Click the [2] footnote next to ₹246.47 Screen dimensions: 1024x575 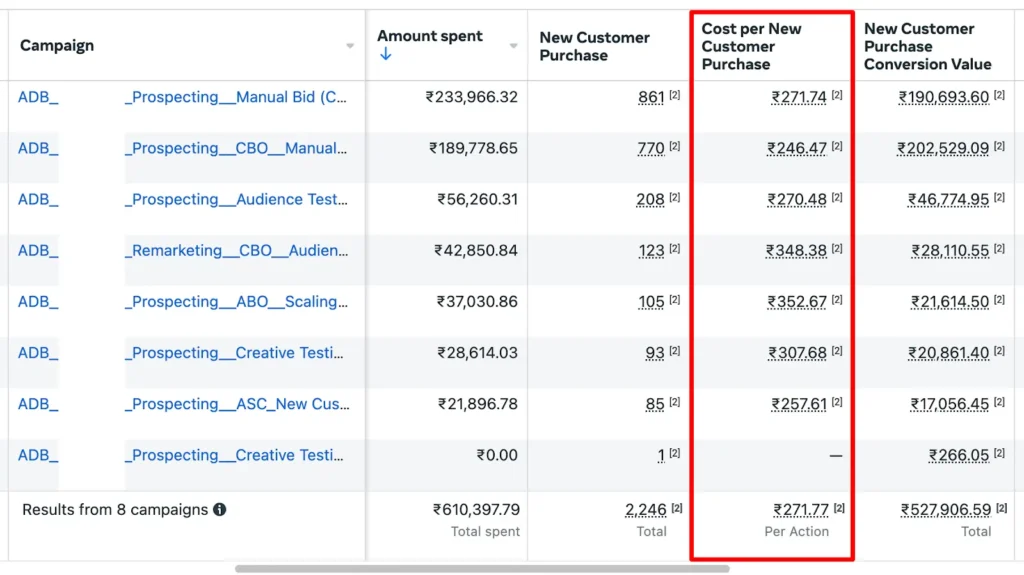837,146
